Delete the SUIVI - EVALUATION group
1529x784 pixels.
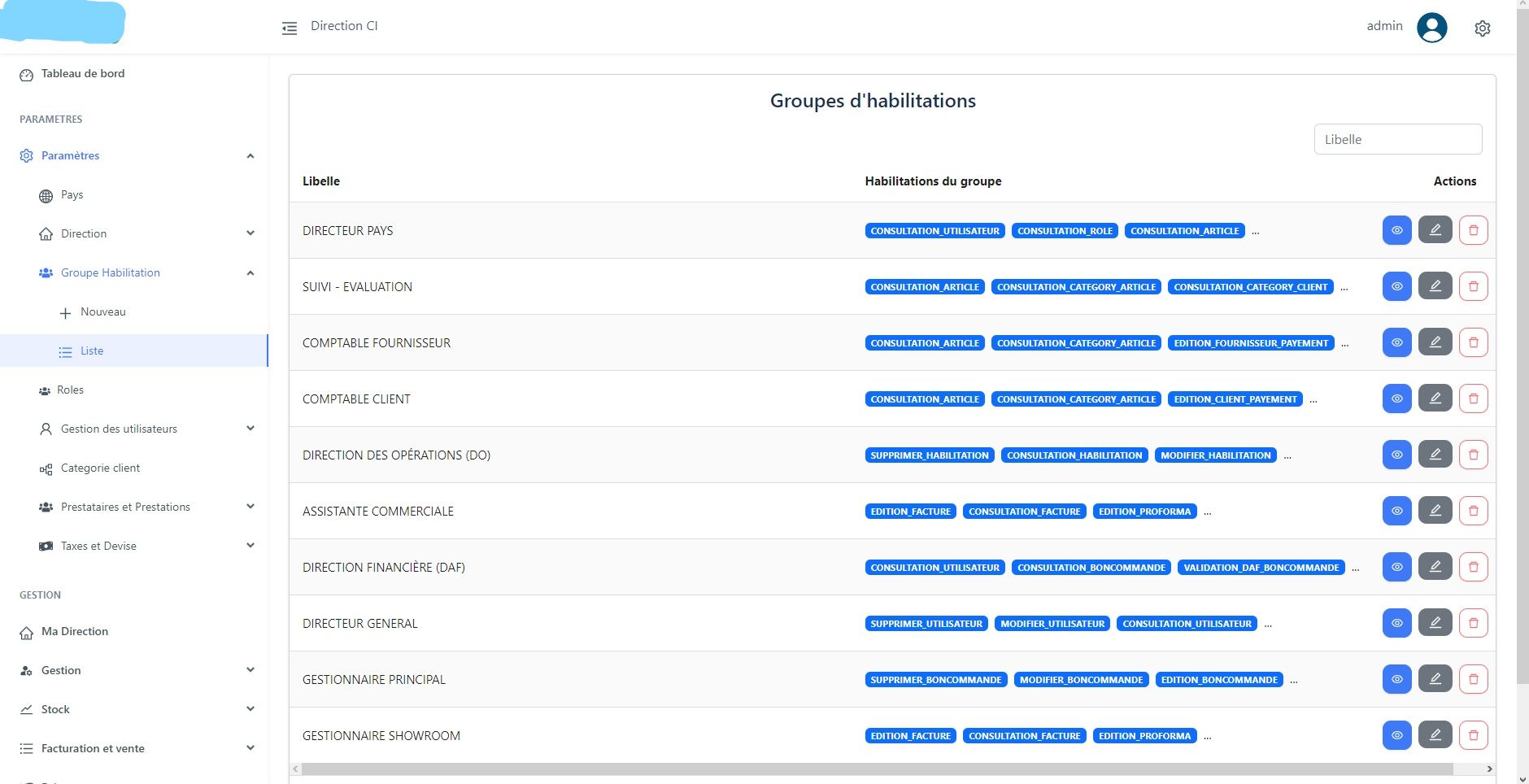pyautogui.click(x=1473, y=286)
